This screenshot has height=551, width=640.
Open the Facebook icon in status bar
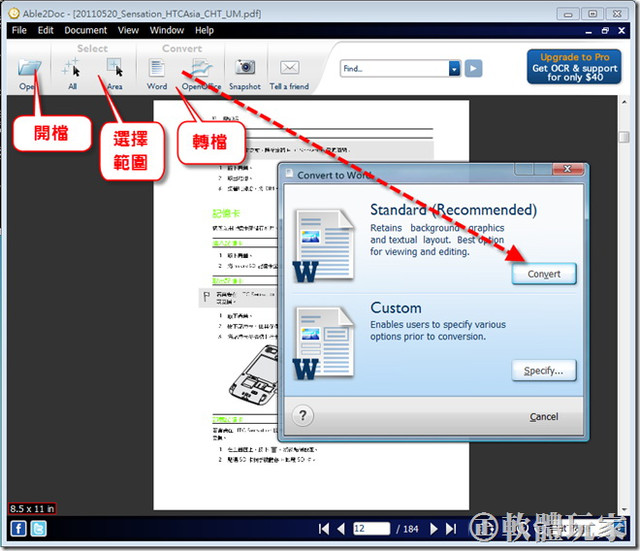(x=18, y=529)
